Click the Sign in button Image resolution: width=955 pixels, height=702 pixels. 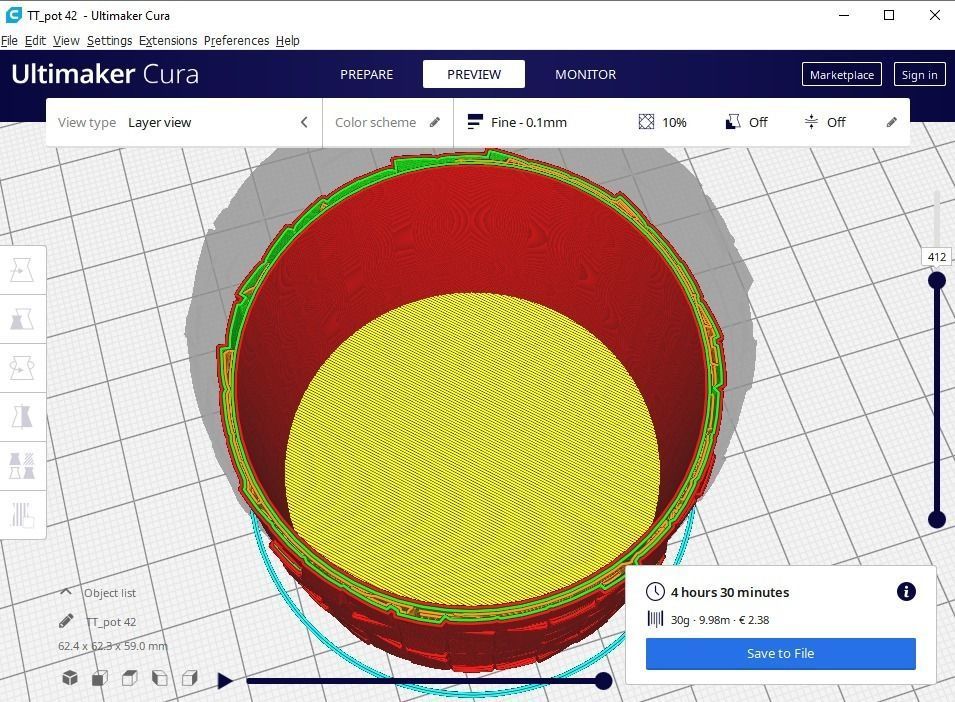coord(919,74)
